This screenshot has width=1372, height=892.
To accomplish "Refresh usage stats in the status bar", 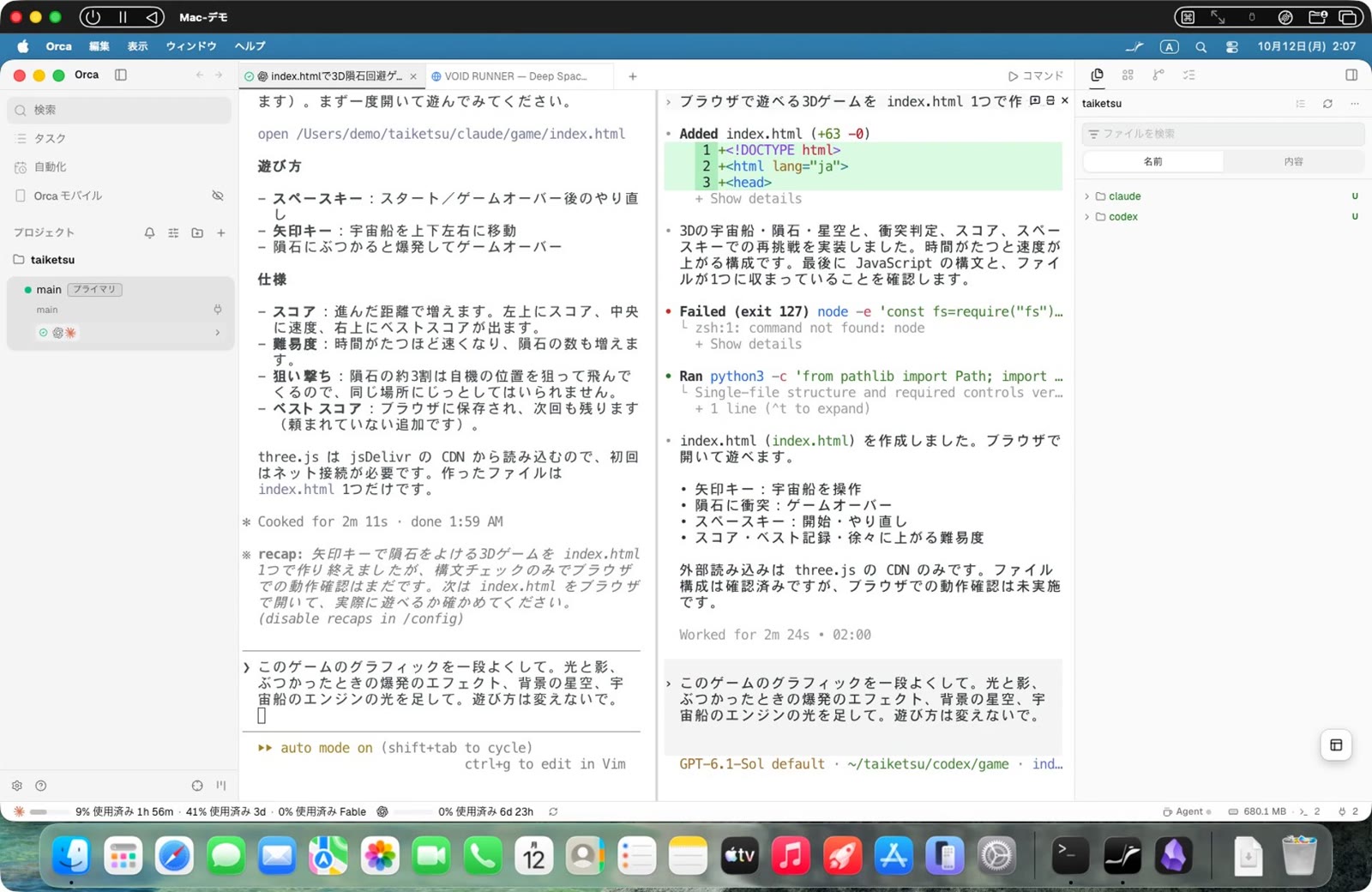I will (x=553, y=811).
